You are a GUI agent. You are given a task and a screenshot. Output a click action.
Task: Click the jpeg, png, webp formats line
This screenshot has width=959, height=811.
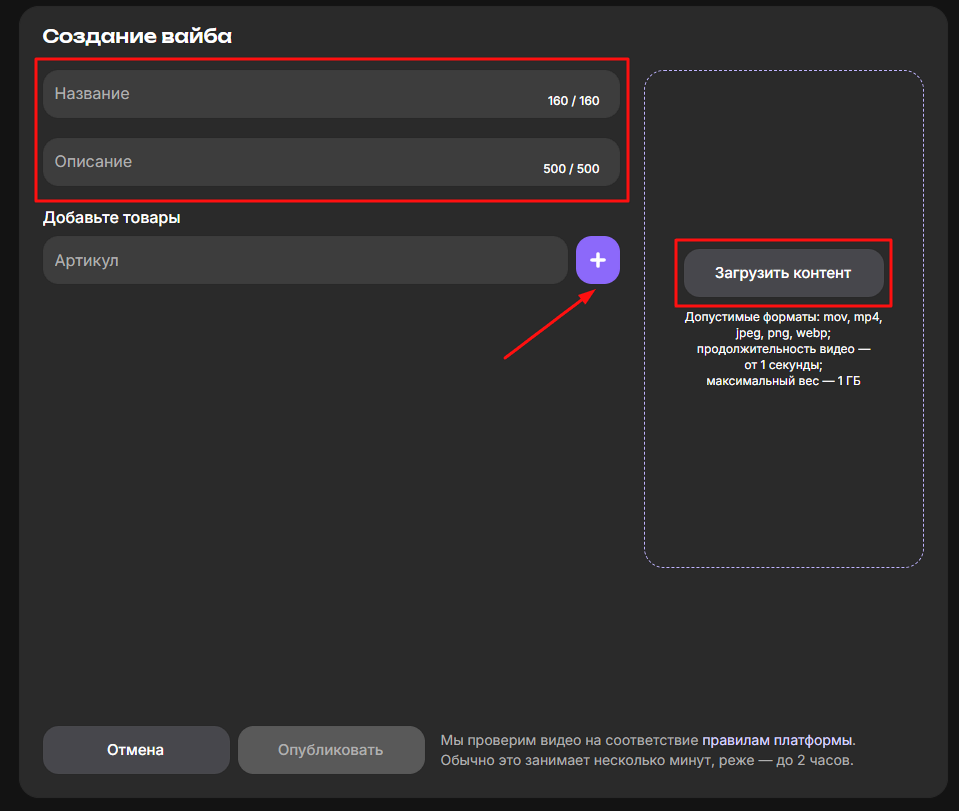click(x=783, y=333)
